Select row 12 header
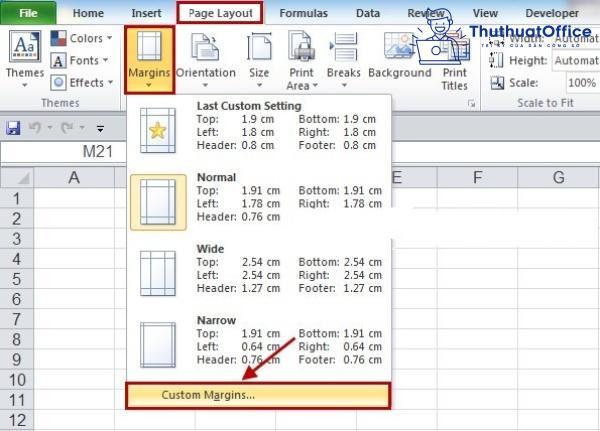Image resolution: width=600 pixels, height=431 pixels. point(16,420)
